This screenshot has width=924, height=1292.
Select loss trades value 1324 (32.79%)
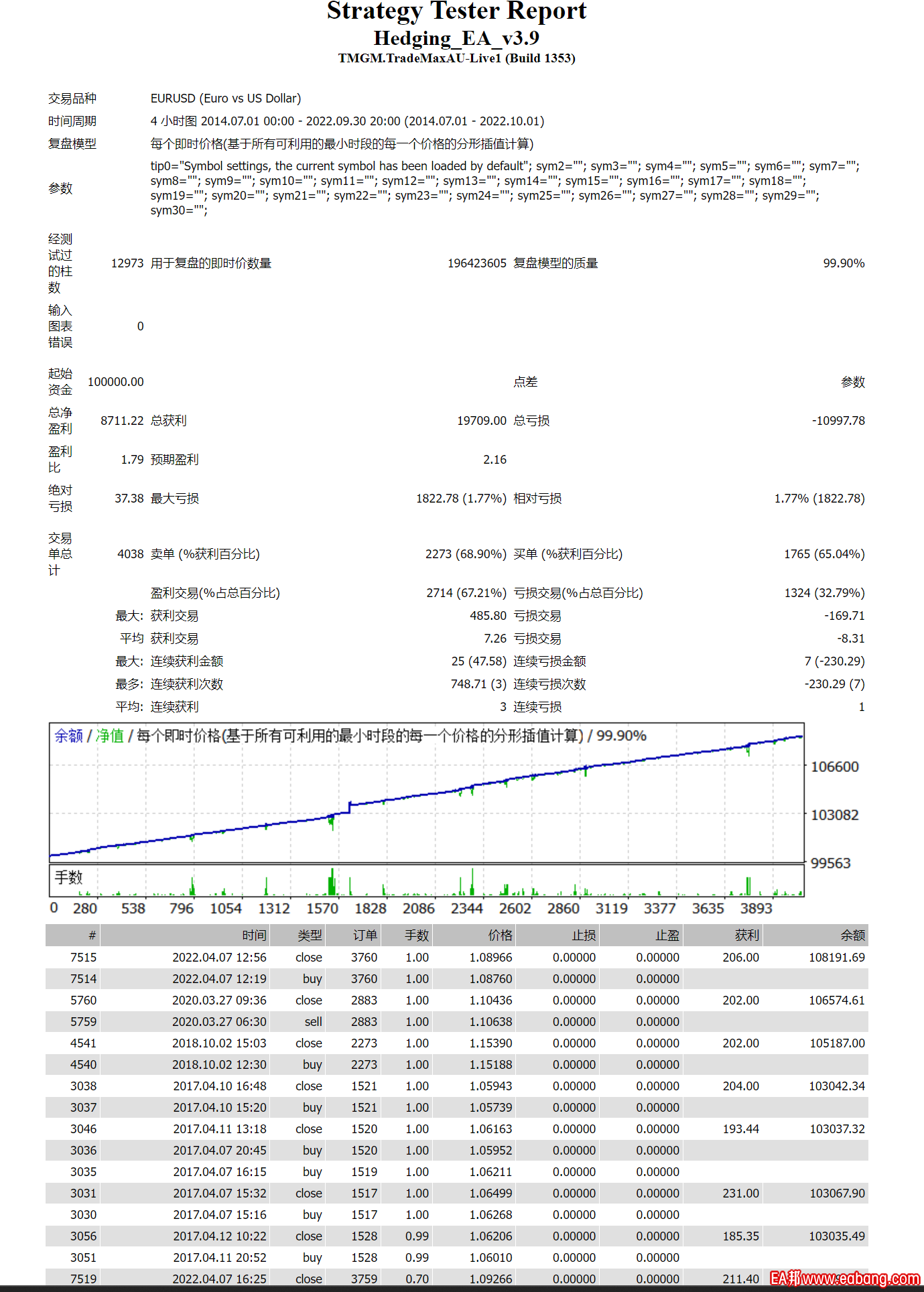point(825,593)
